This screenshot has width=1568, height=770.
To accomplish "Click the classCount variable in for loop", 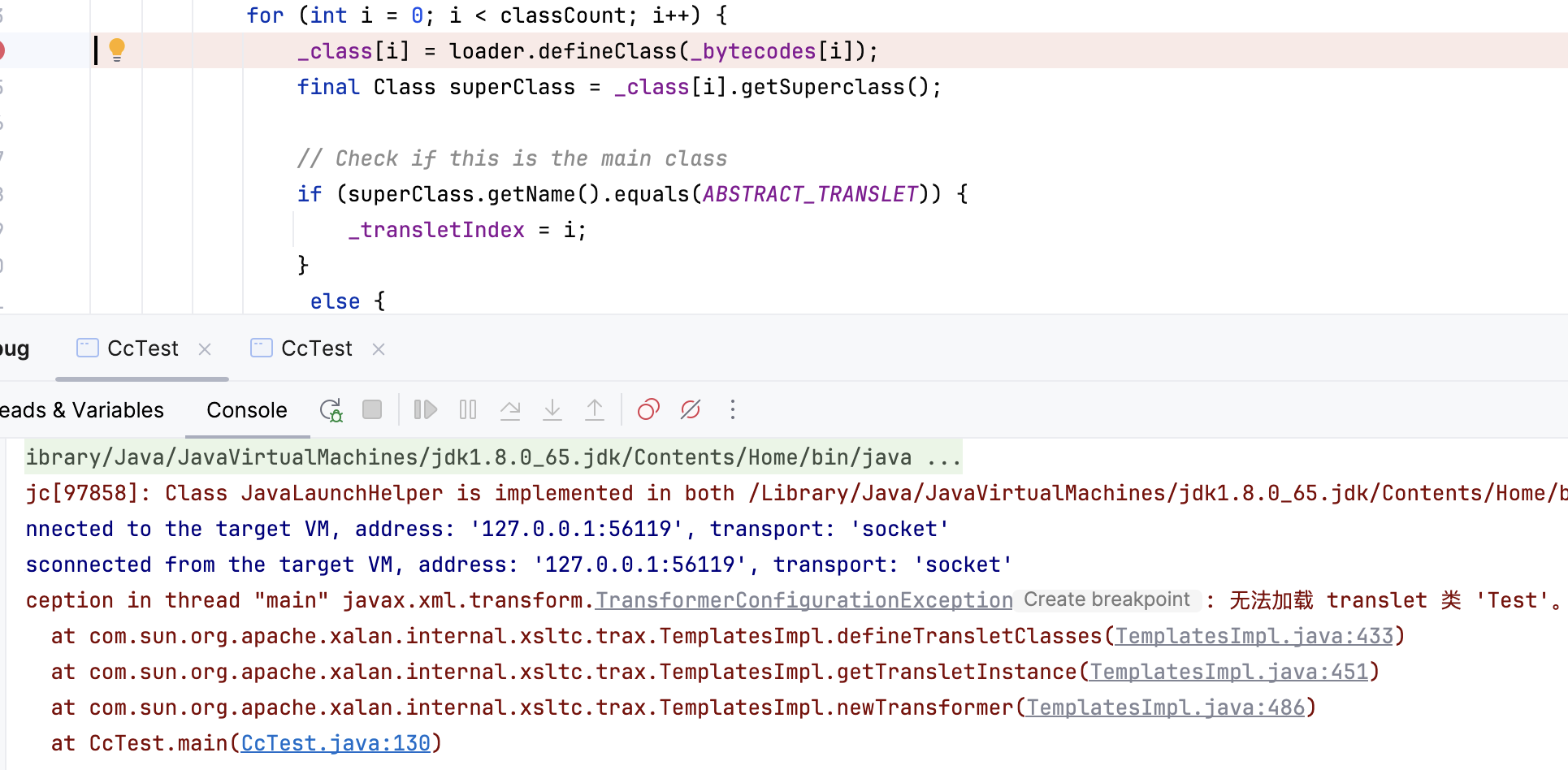I will tap(563, 15).
